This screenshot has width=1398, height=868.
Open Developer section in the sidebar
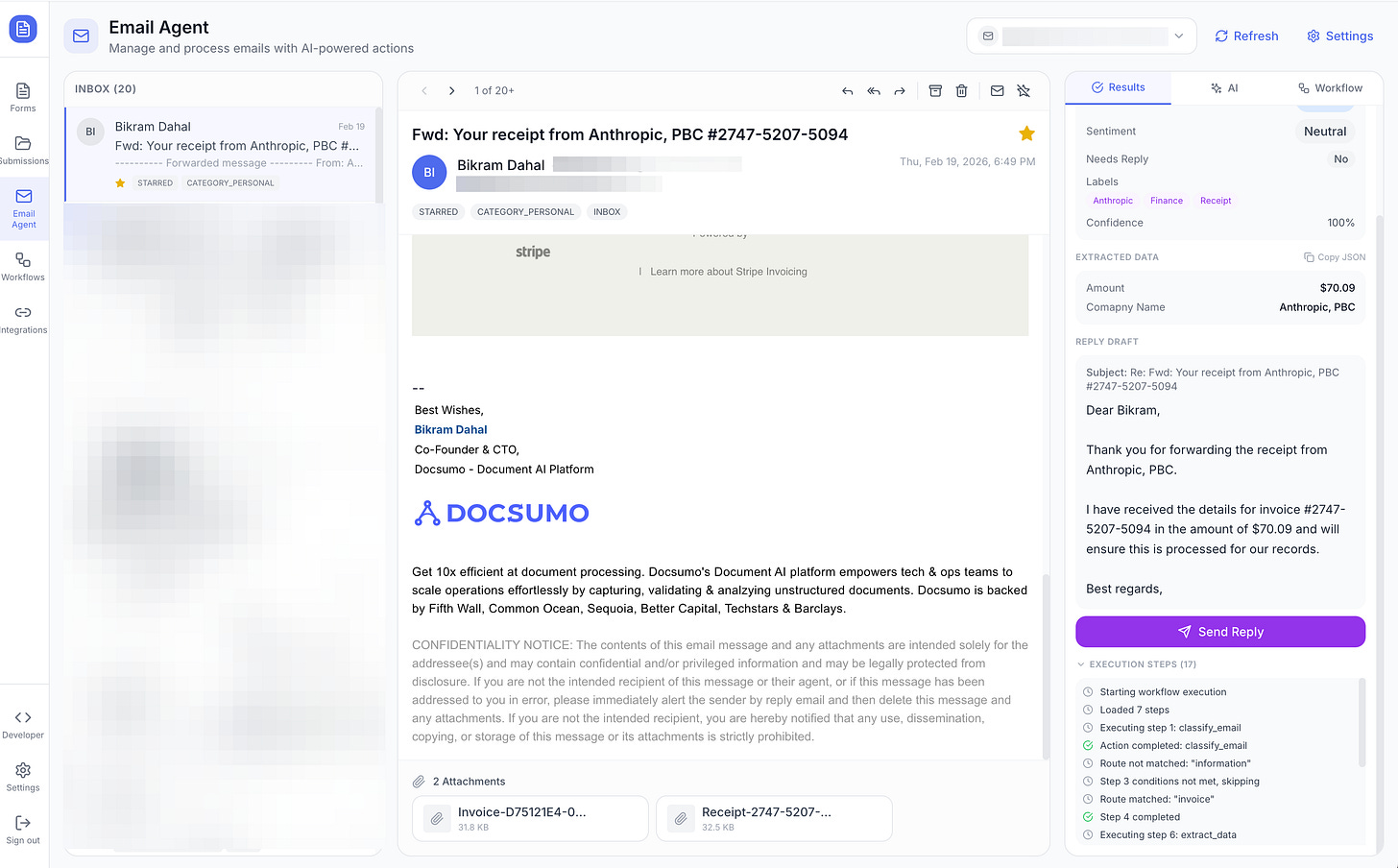click(x=23, y=725)
